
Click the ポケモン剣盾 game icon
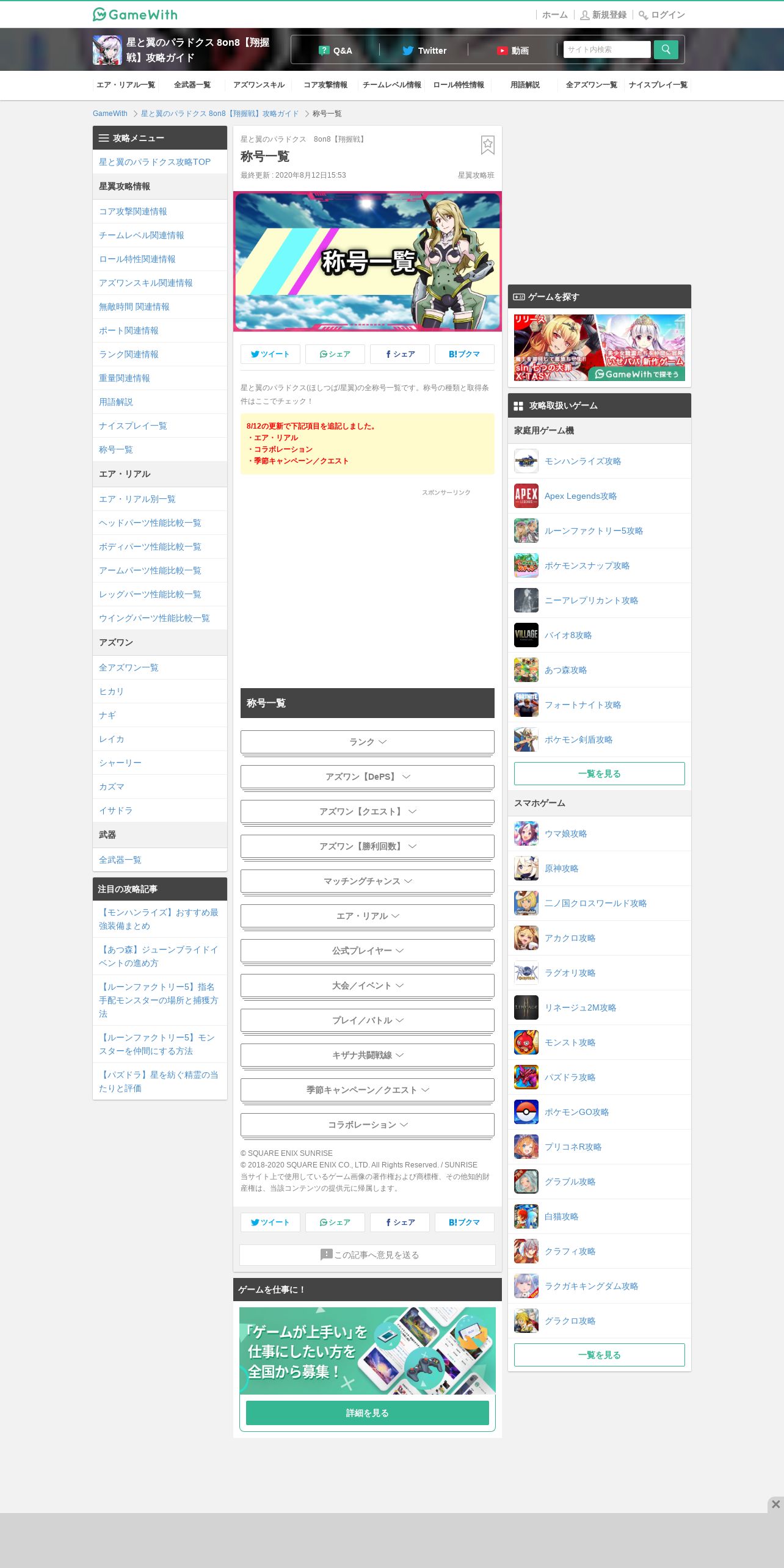pyautogui.click(x=526, y=739)
